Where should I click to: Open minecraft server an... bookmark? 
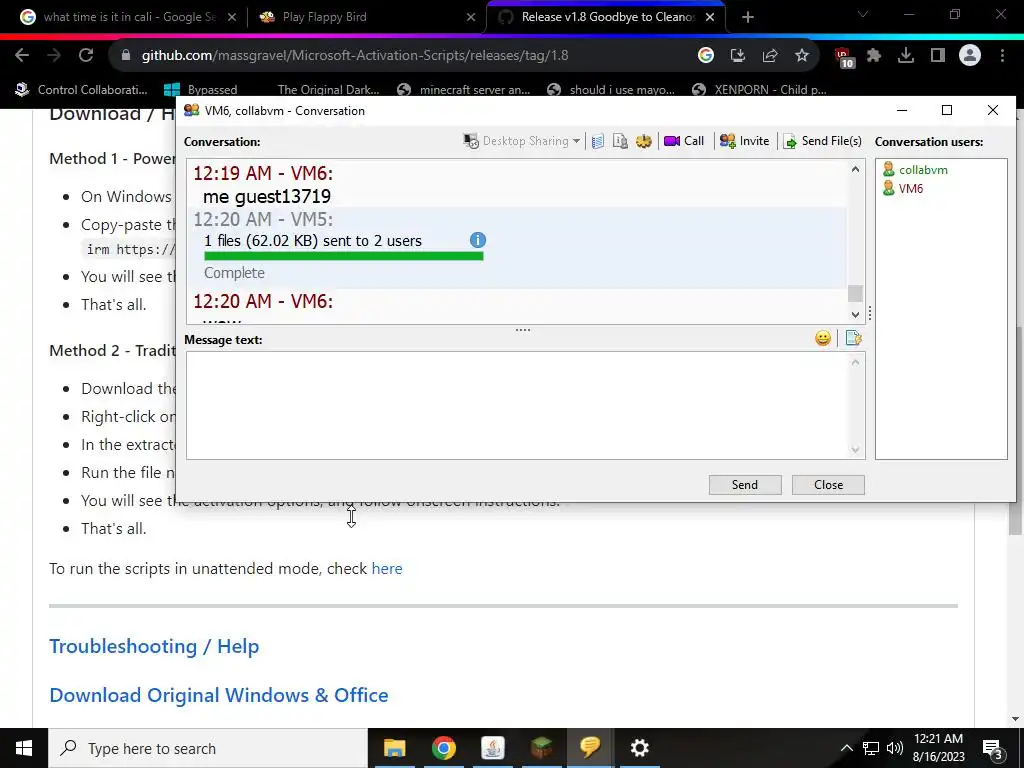click(464, 89)
